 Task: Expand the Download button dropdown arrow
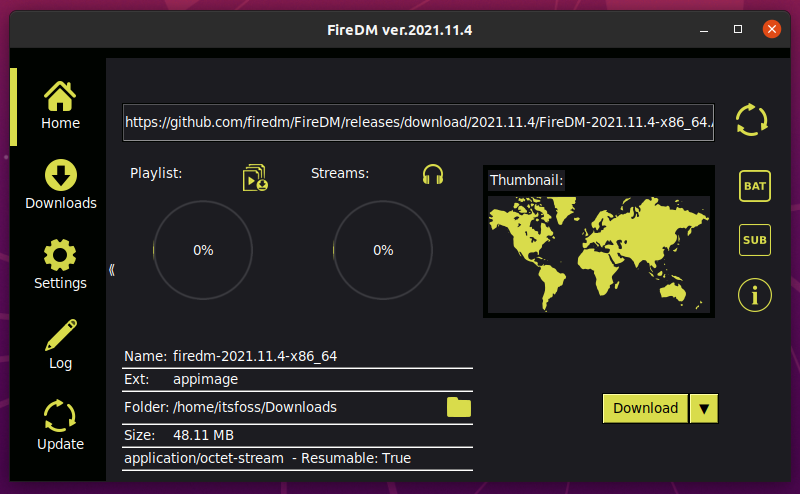click(704, 408)
